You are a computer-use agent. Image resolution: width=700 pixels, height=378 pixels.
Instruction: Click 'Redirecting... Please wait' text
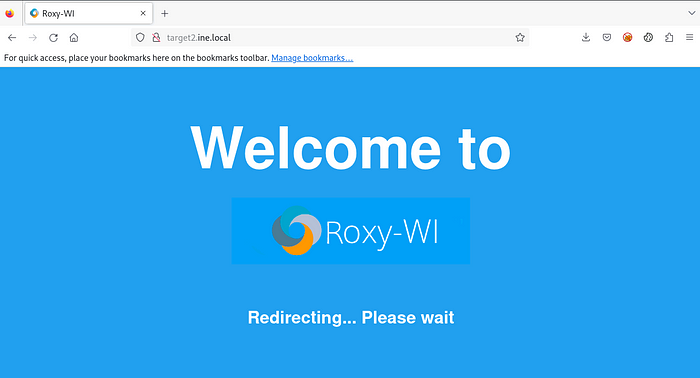click(351, 318)
